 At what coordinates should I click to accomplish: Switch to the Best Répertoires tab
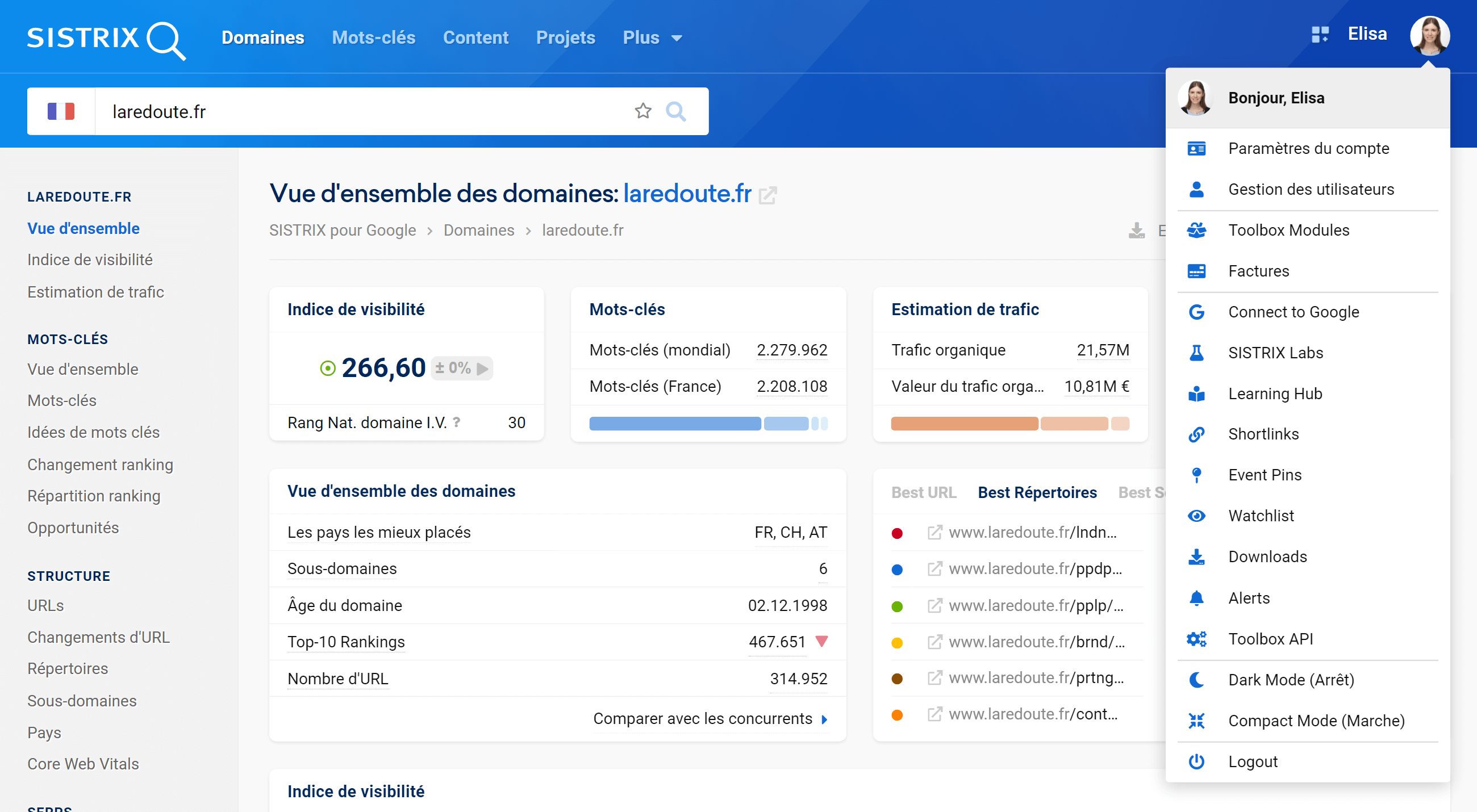(1037, 492)
